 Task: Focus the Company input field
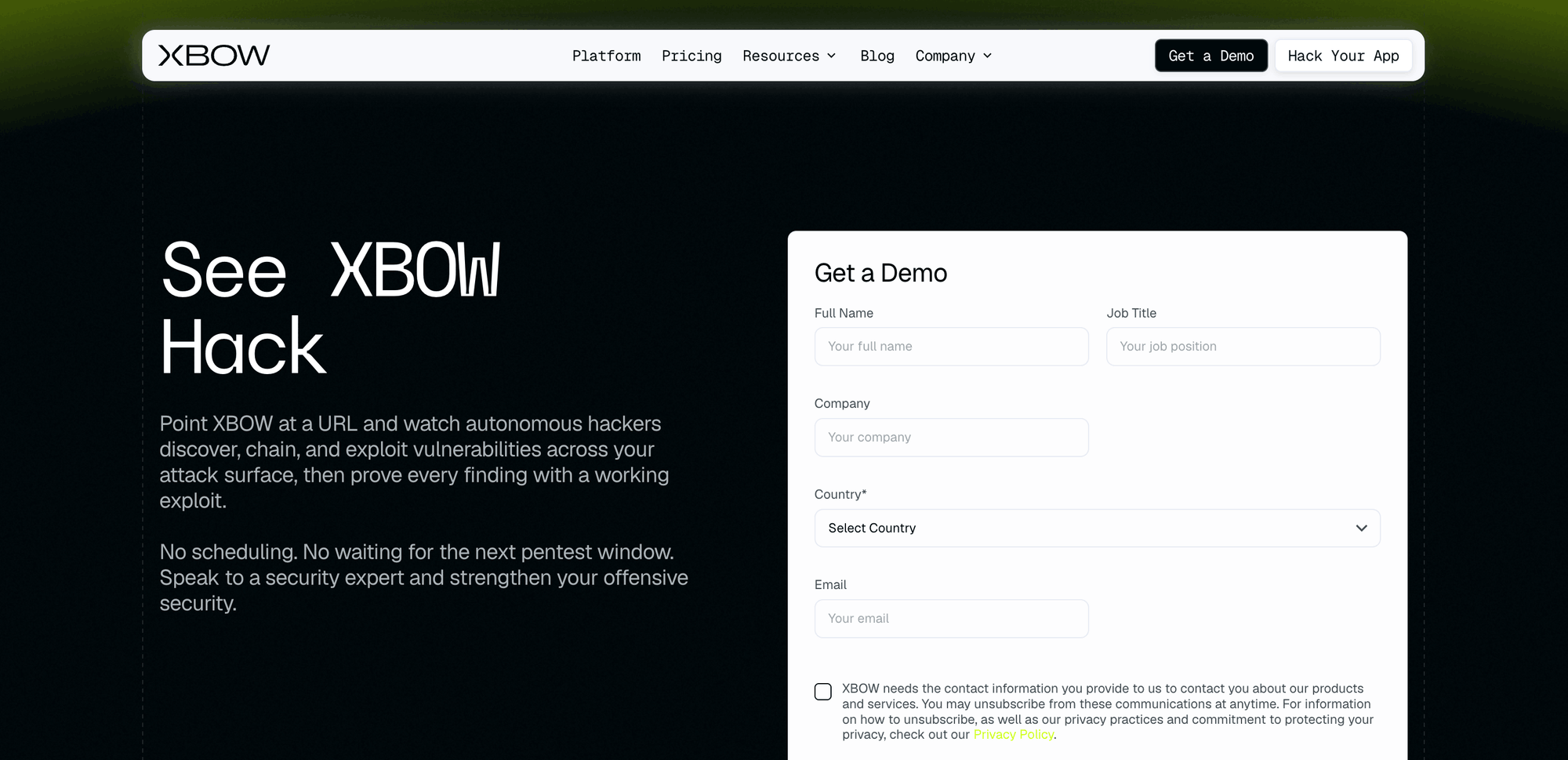pyautogui.click(x=952, y=438)
